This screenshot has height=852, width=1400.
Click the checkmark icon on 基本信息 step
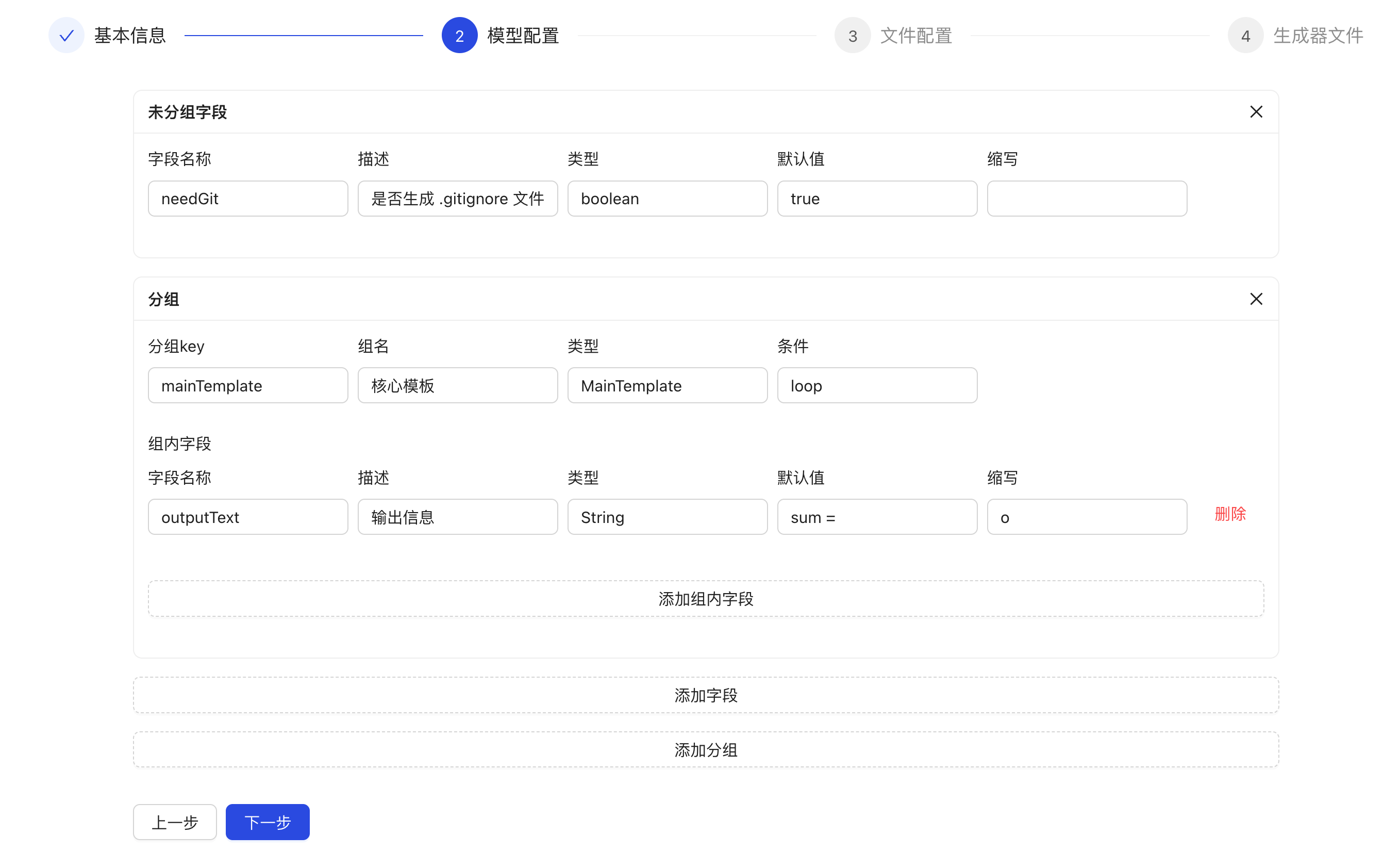tap(66, 35)
